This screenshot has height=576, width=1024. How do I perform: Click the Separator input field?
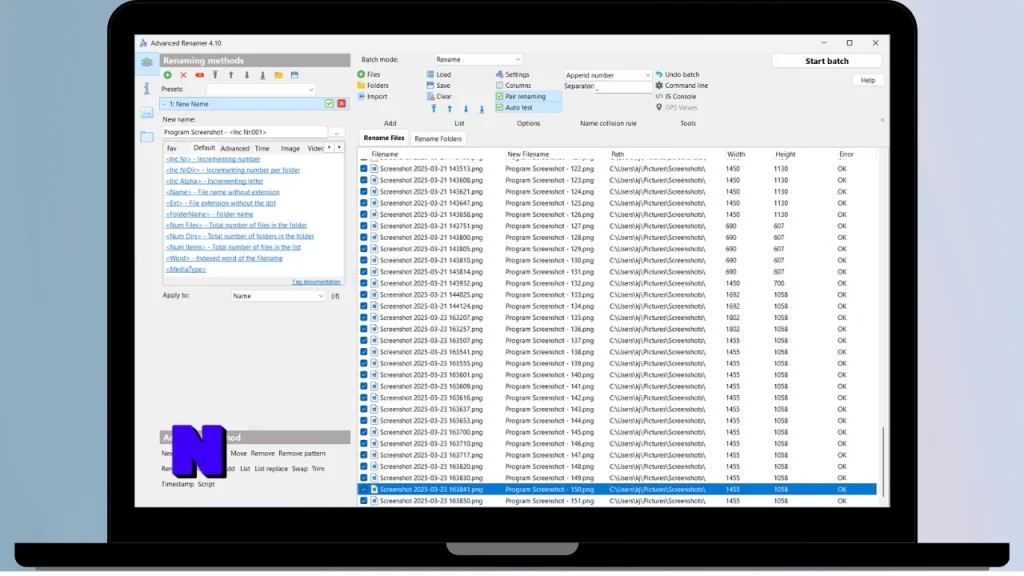click(x=623, y=86)
